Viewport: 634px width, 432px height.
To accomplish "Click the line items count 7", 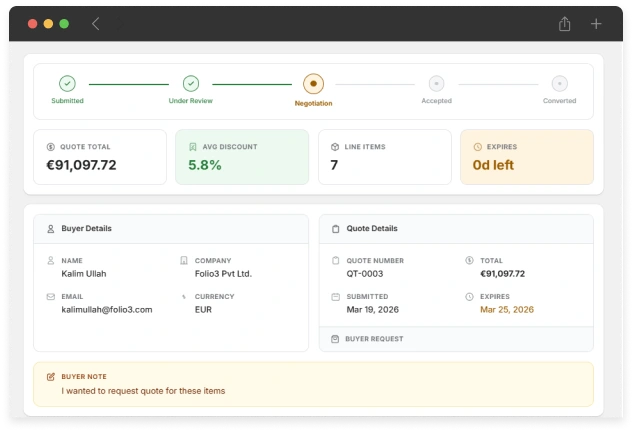I will coord(334,165).
